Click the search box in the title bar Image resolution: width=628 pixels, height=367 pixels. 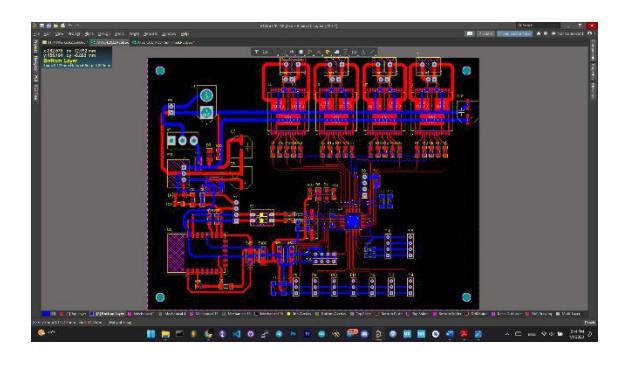click(539, 26)
